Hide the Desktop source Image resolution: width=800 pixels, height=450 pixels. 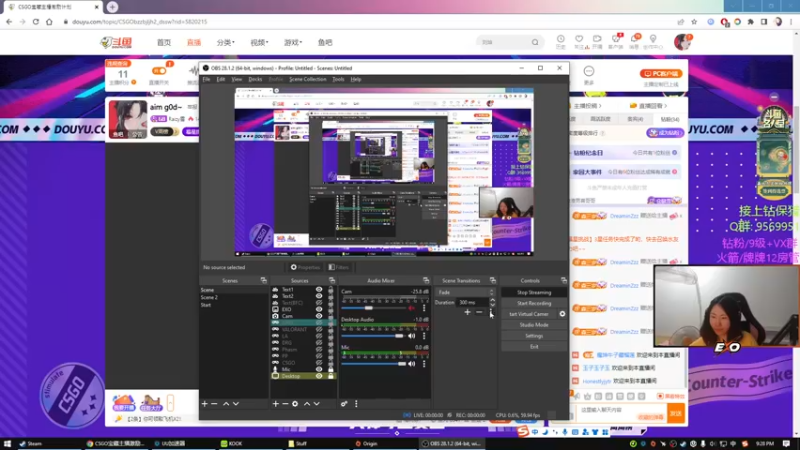click(319, 376)
